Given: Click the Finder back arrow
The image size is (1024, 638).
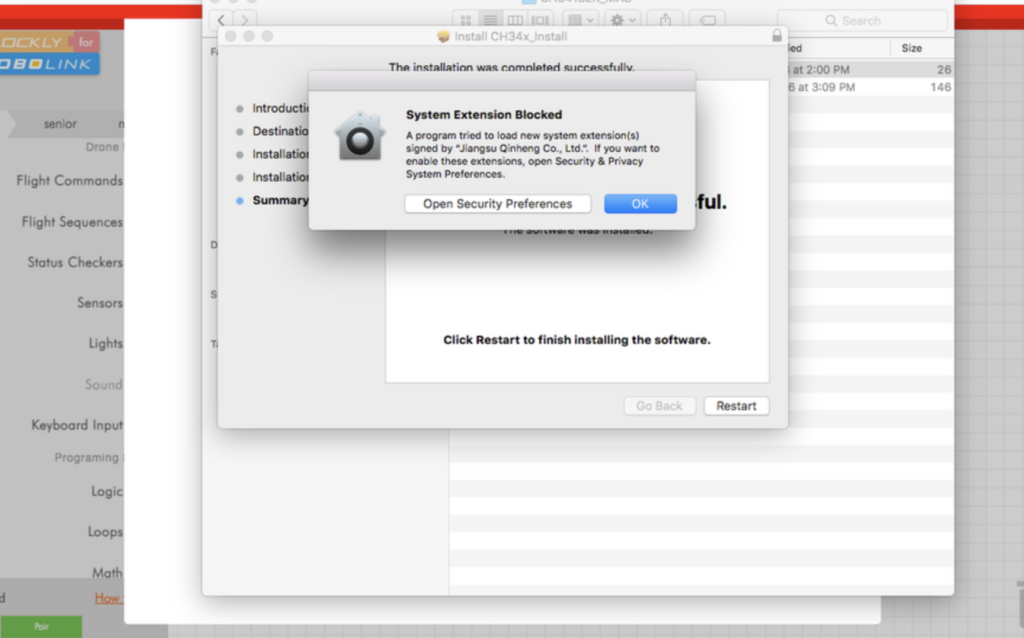Looking at the screenshot, I should pyautogui.click(x=221, y=20).
